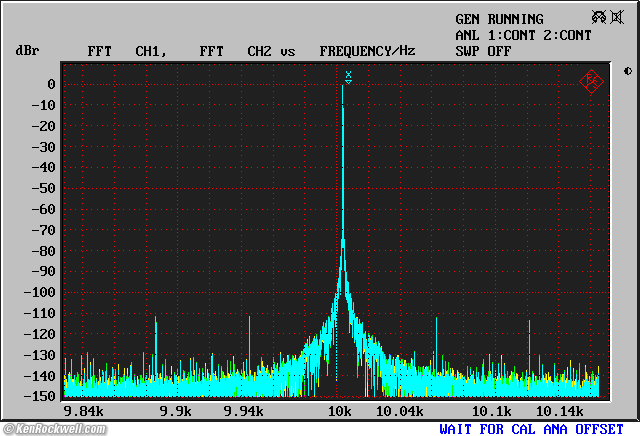Toggle the SWP OFF sweep status

pyautogui.click(x=483, y=50)
